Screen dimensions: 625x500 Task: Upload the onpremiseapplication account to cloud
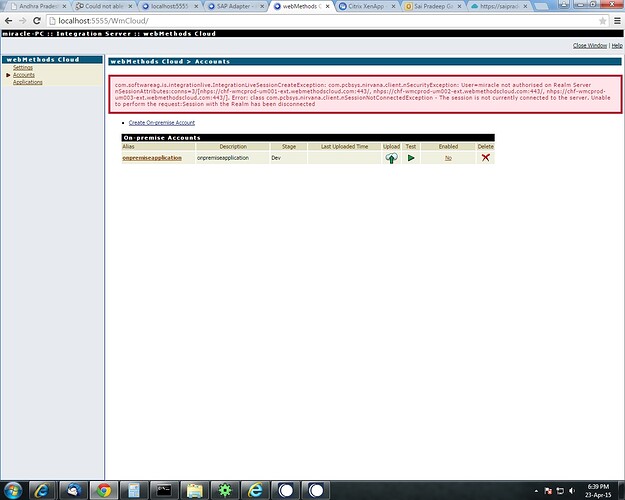[391, 158]
